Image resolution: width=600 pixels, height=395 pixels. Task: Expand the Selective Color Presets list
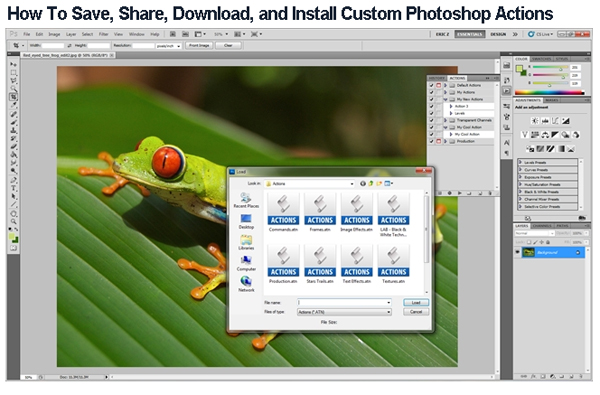520,206
